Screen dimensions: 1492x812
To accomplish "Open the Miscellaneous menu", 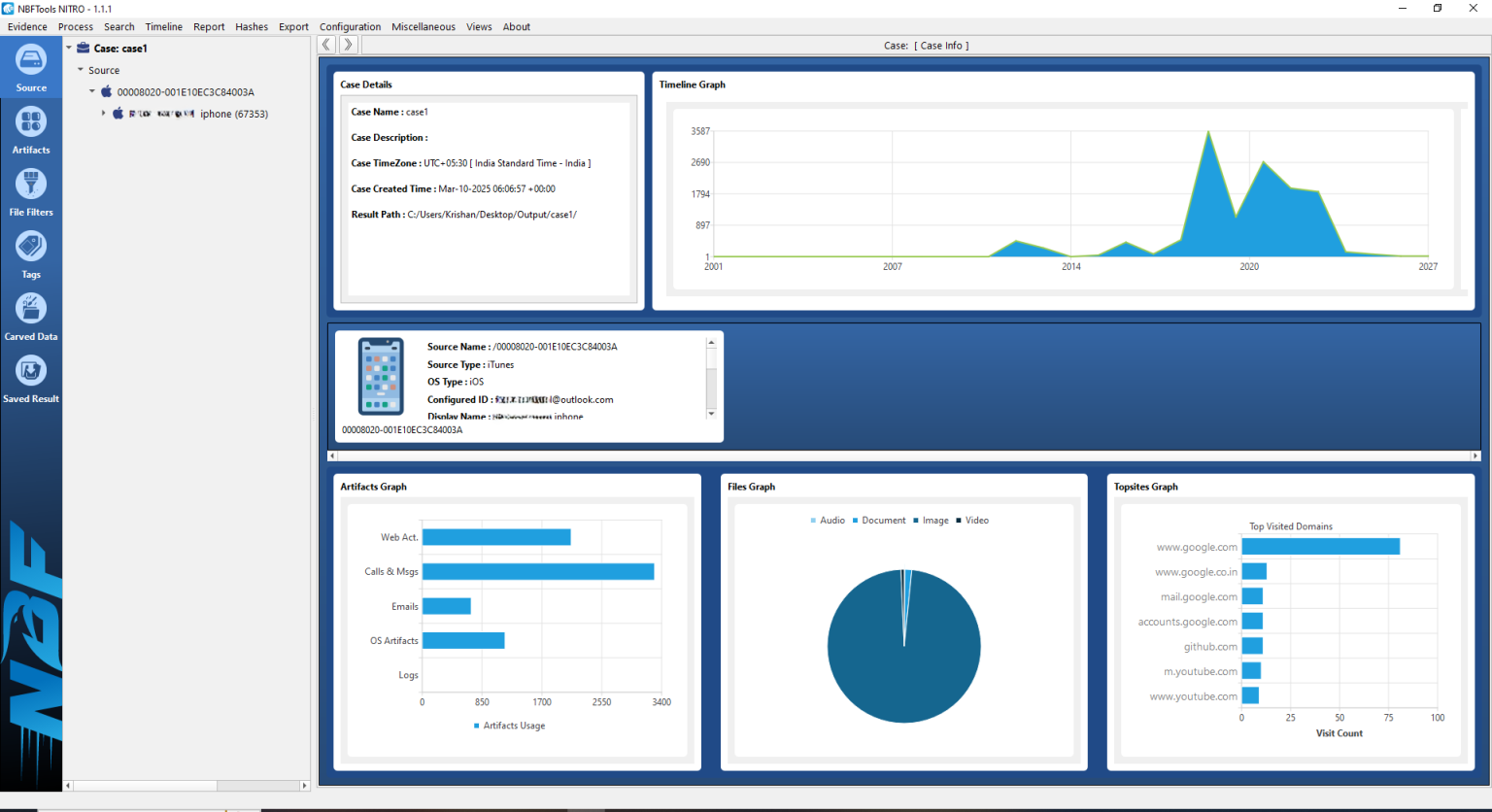I will pyautogui.click(x=423, y=26).
